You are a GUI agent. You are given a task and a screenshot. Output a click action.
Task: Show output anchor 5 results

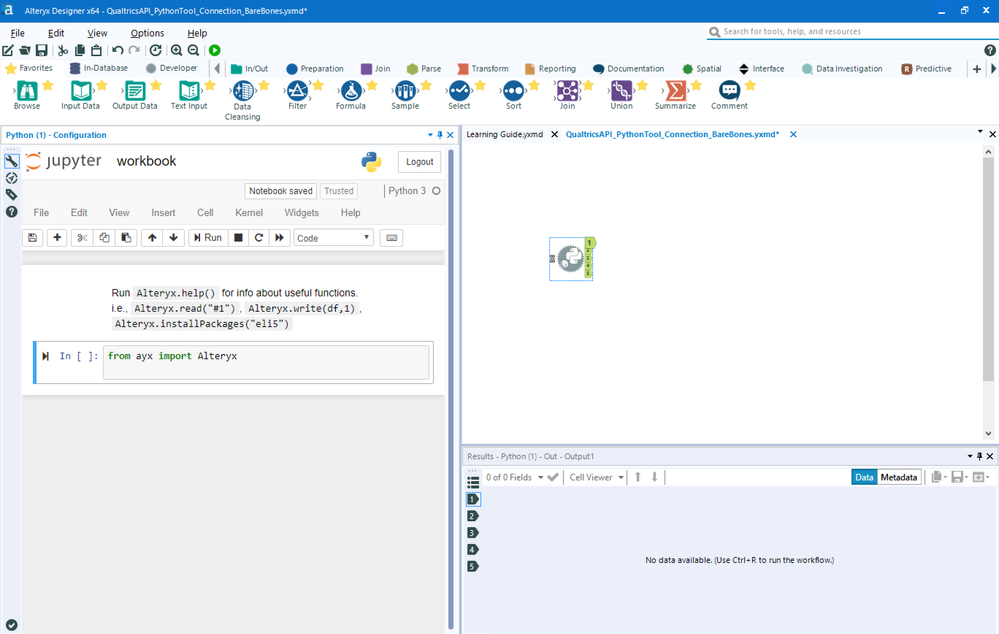(473, 566)
